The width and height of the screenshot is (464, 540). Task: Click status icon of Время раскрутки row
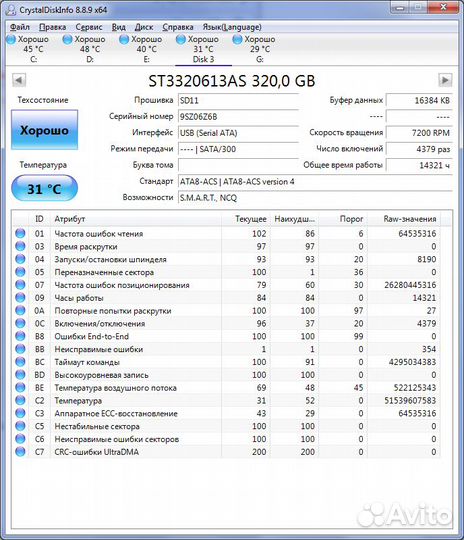(x=20, y=246)
